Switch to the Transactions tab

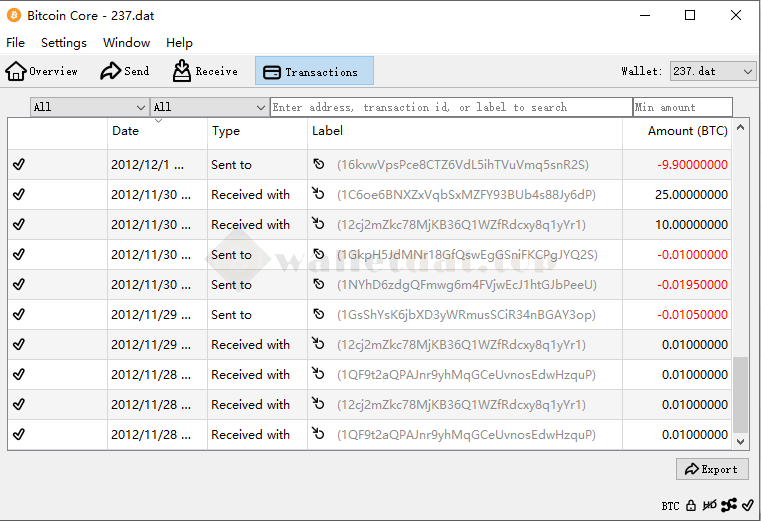point(314,71)
